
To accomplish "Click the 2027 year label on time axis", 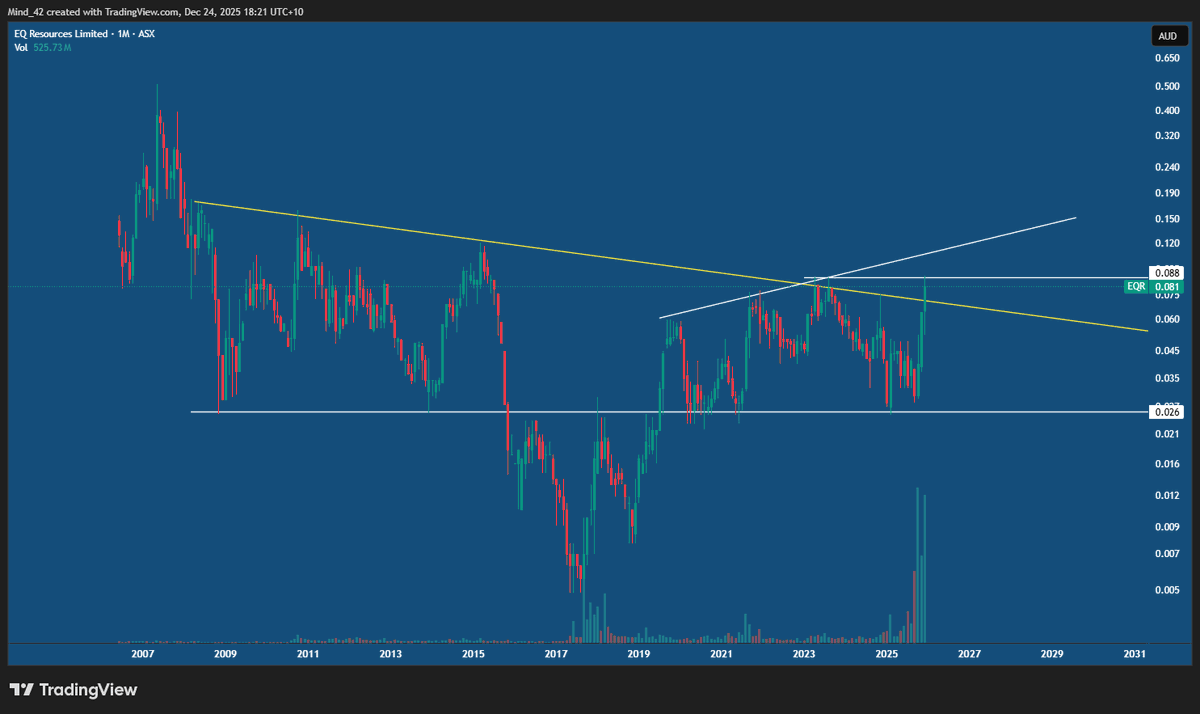I will [969, 654].
